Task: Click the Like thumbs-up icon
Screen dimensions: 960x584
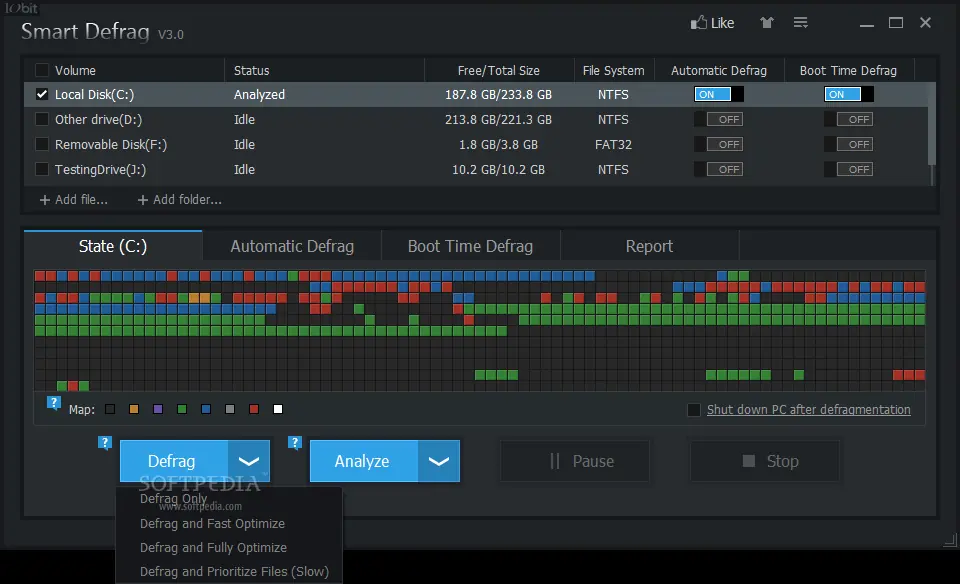Action: pos(698,23)
